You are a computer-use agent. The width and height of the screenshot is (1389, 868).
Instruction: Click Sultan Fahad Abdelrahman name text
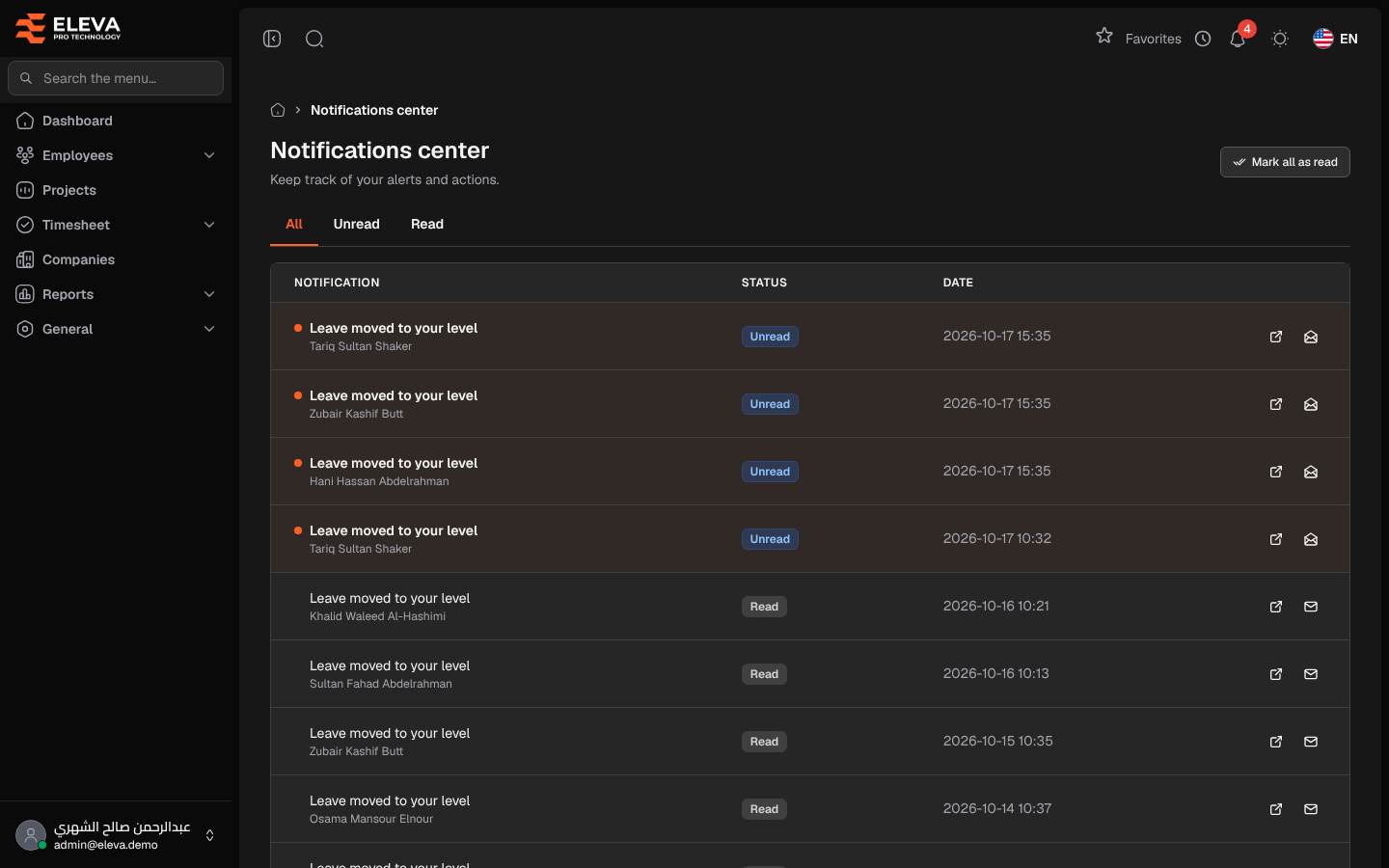(381, 684)
